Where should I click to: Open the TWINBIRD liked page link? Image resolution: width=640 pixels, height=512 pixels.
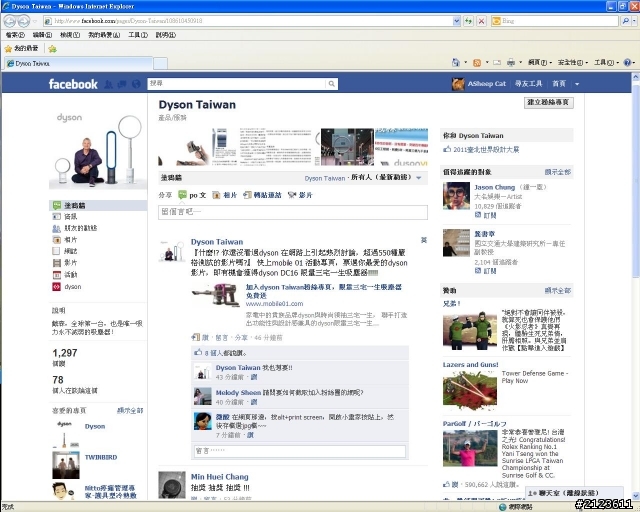tap(101, 457)
